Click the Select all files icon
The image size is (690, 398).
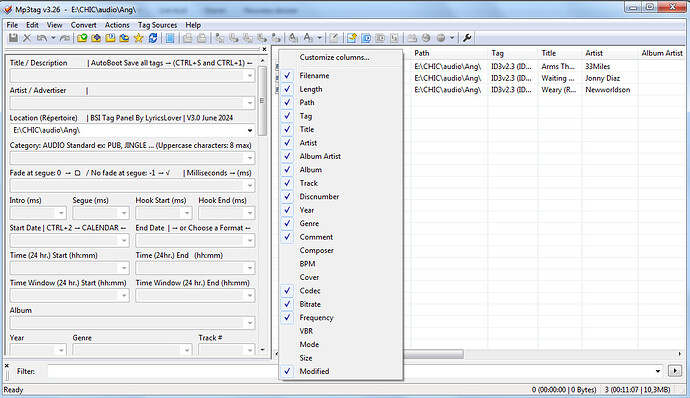[x=170, y=38]
